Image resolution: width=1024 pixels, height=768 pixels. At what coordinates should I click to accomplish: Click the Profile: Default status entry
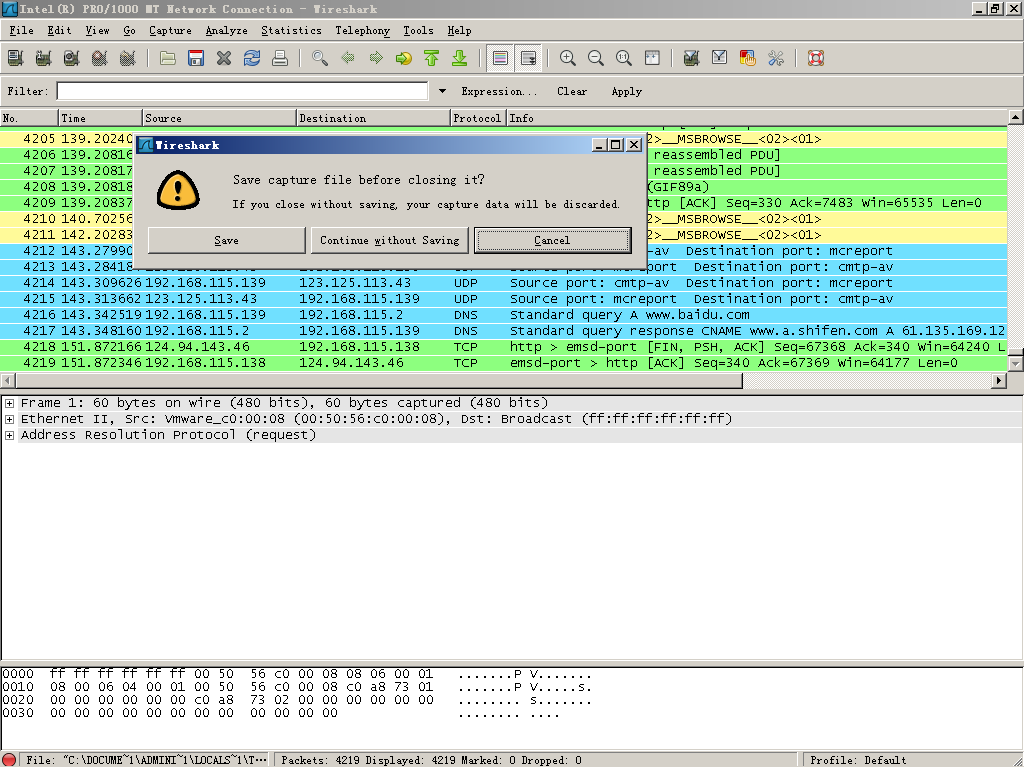[858, 760]
